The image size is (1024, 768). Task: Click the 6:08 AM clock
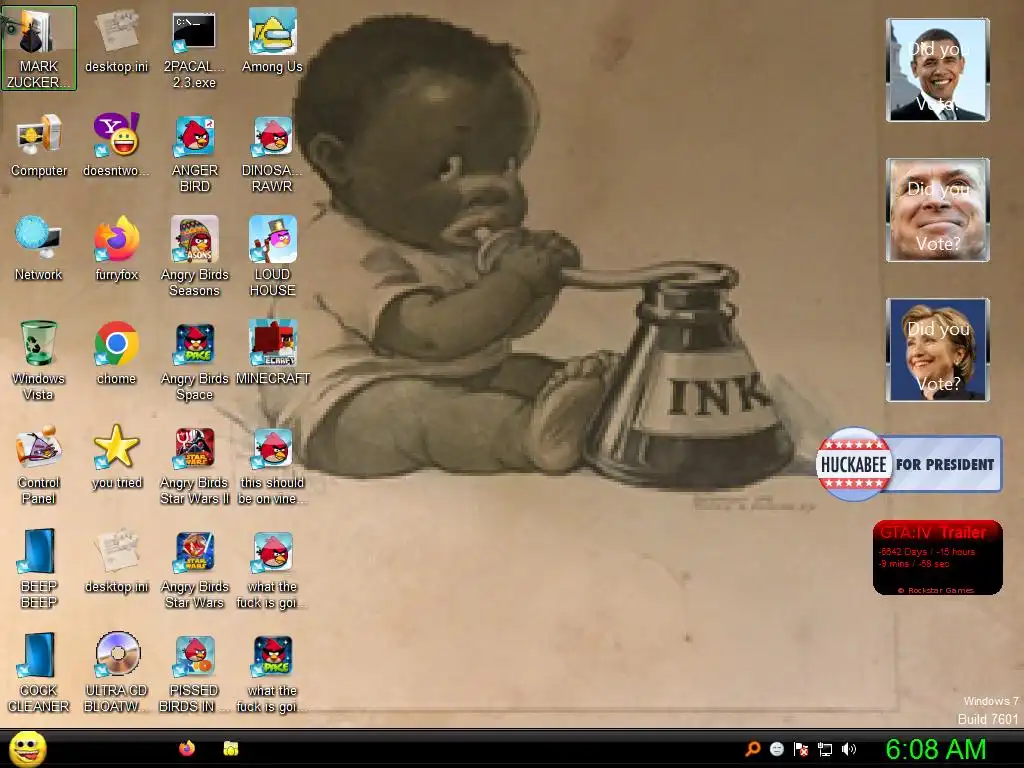[x=936, y=749]
